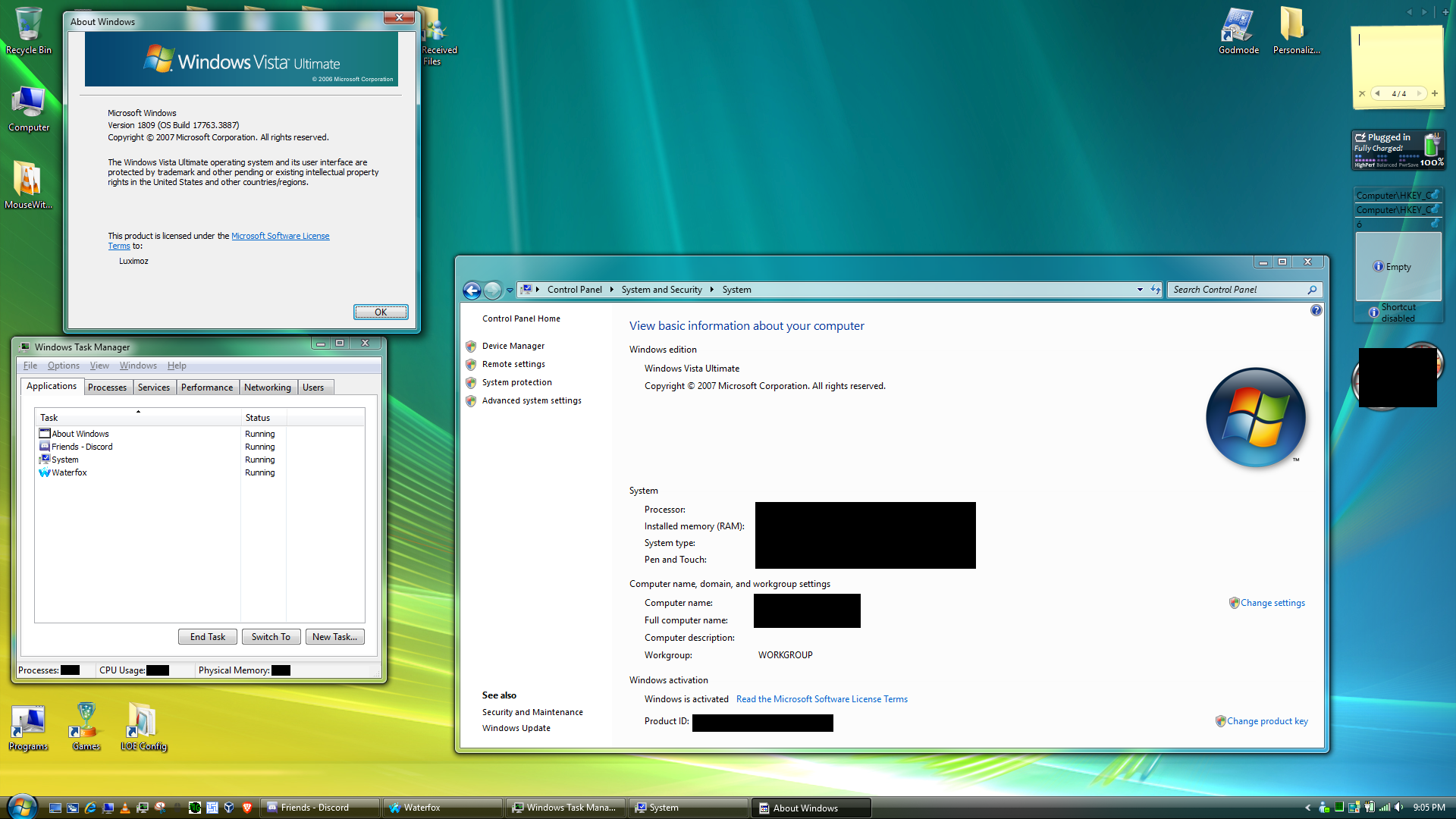Expand the arrow before Control Panel breadcrumb
This screenshot has width=1456, height=819.
pos(537,290)
